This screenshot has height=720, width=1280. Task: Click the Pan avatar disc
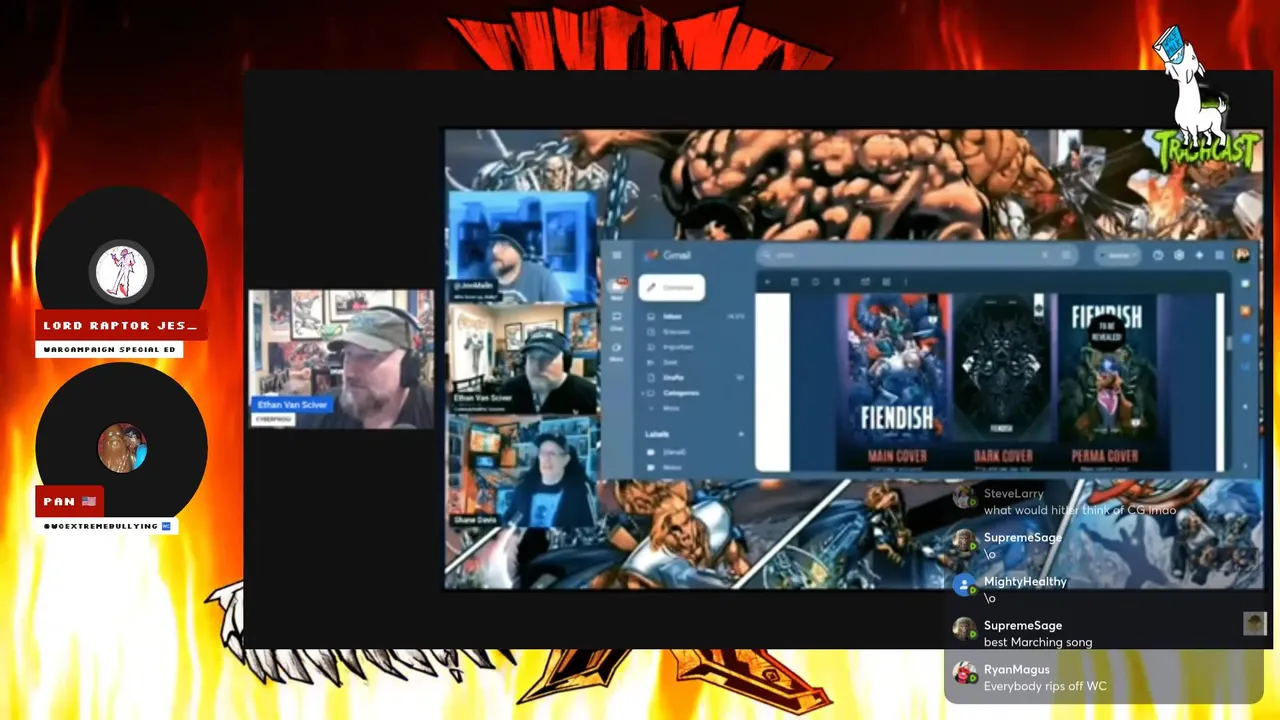(122, 448)
